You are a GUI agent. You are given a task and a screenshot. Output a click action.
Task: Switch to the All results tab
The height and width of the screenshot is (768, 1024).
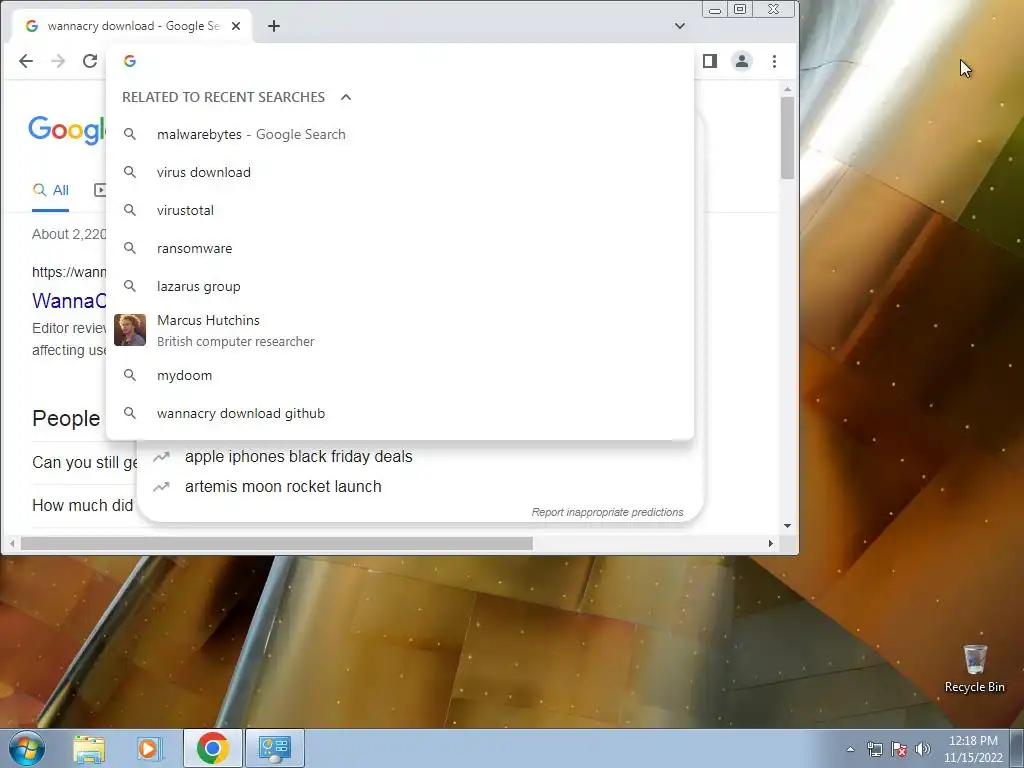click(x=51, y=190)
